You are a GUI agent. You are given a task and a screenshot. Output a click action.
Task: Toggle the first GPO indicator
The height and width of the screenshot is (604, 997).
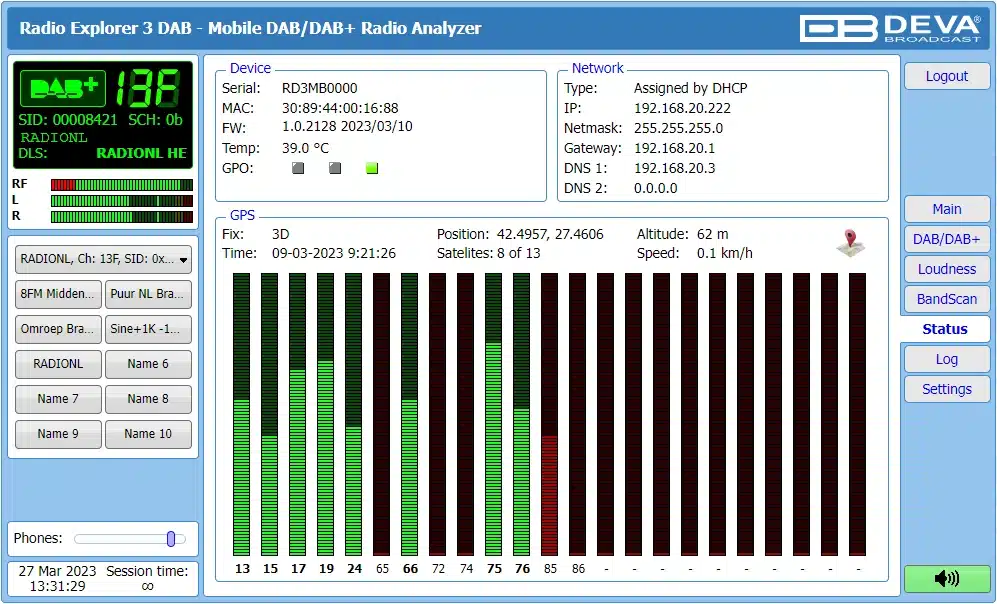tap(298, 168)
